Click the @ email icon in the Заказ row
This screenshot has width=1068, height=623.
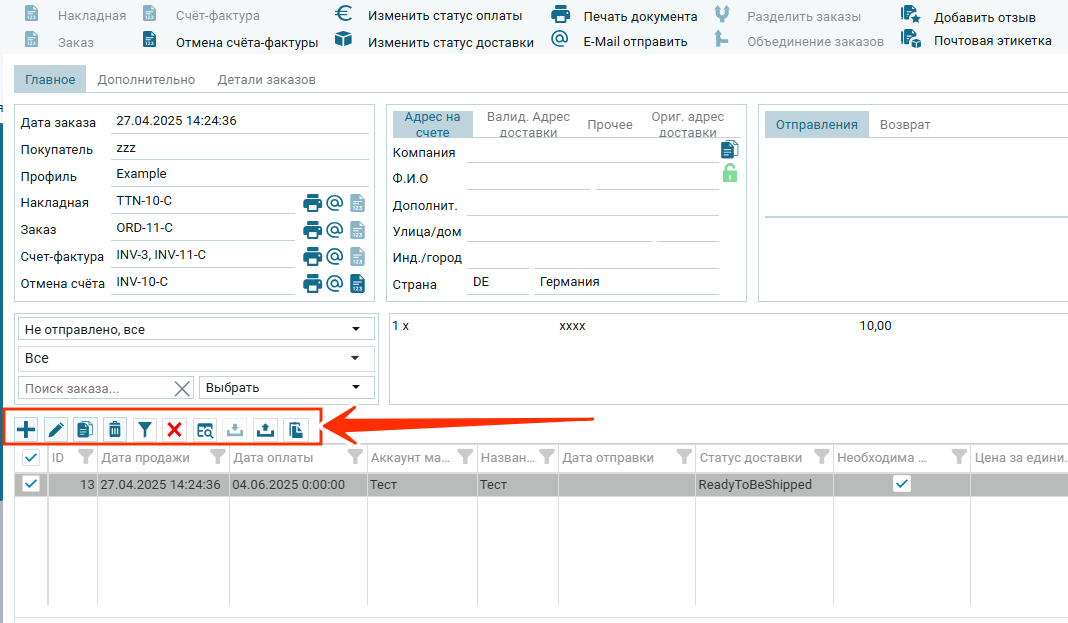click(x=335, y=230)
